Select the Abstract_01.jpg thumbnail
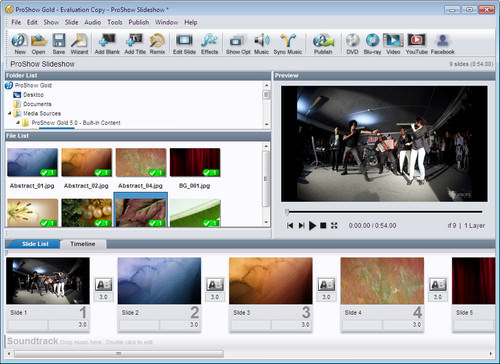The width and height of the screenshot is (500, 364). 32,162
